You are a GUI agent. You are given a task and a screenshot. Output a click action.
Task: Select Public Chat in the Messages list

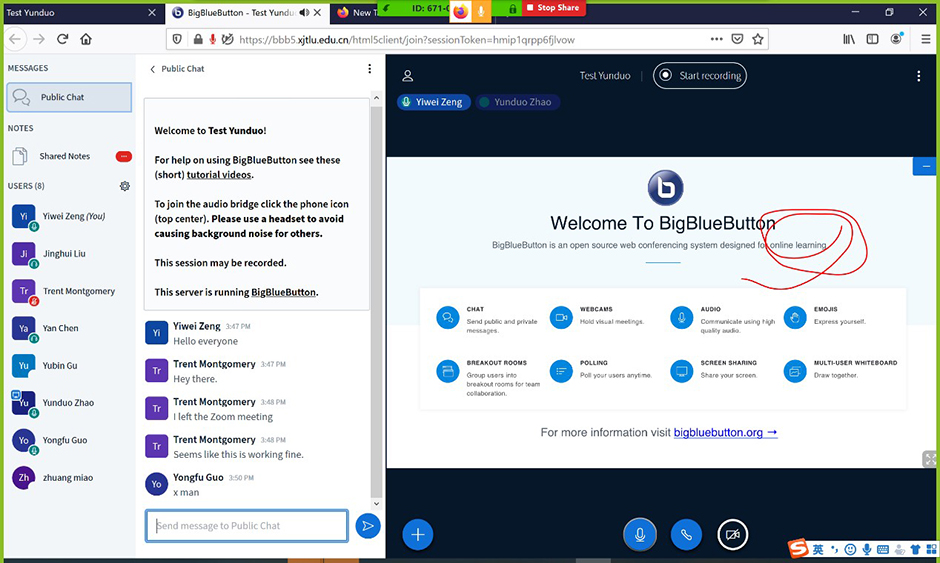(69, 97)
